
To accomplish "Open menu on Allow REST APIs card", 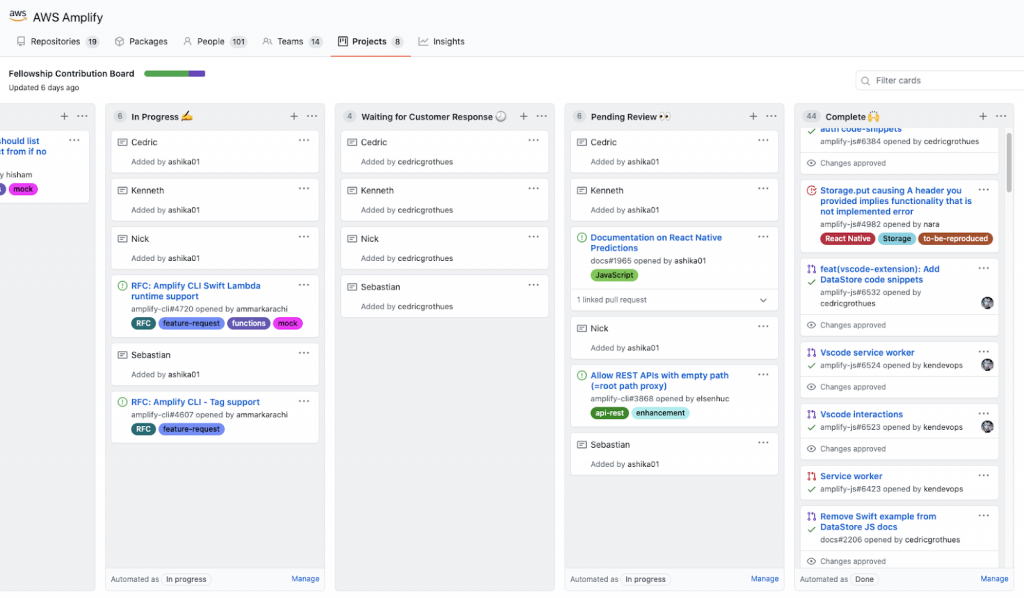I will point(763,375).
